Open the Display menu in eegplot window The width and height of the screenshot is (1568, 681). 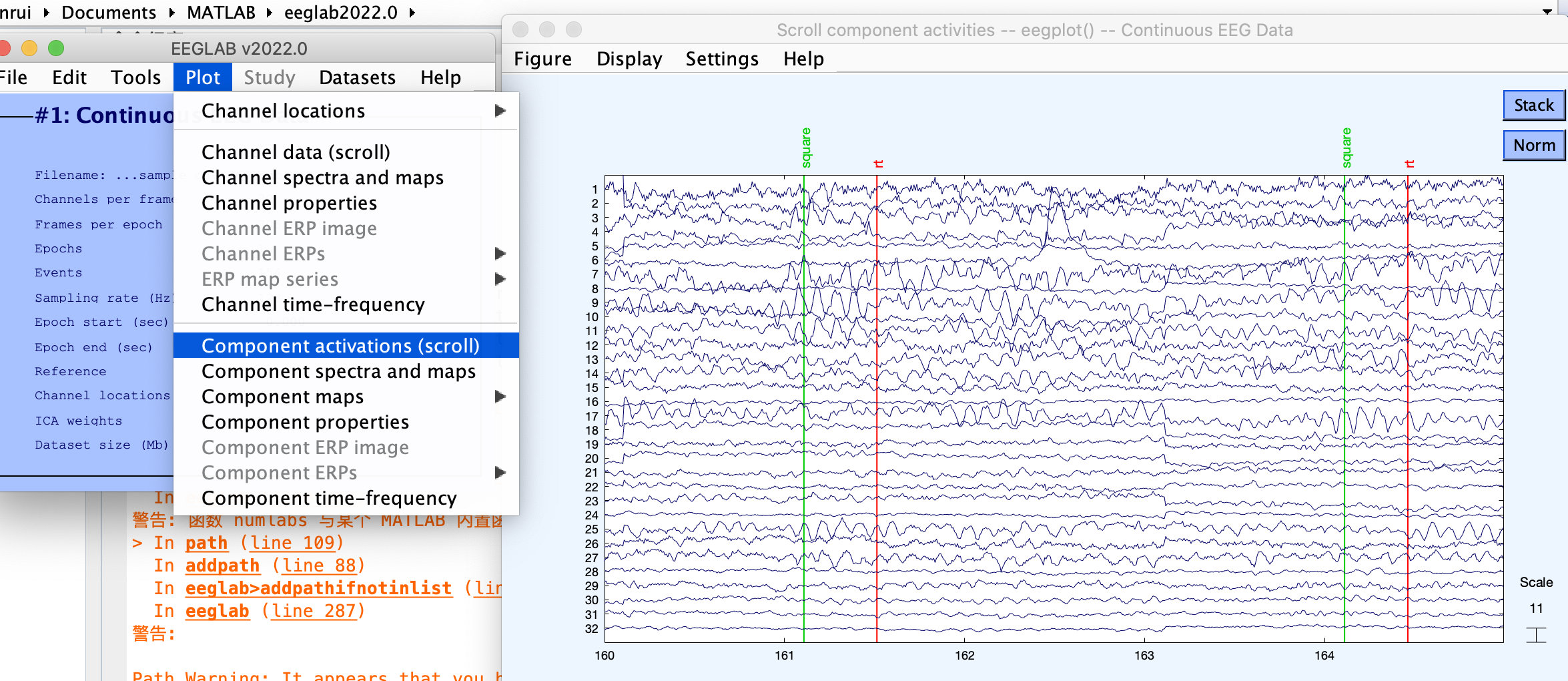(x=629, y=59)
